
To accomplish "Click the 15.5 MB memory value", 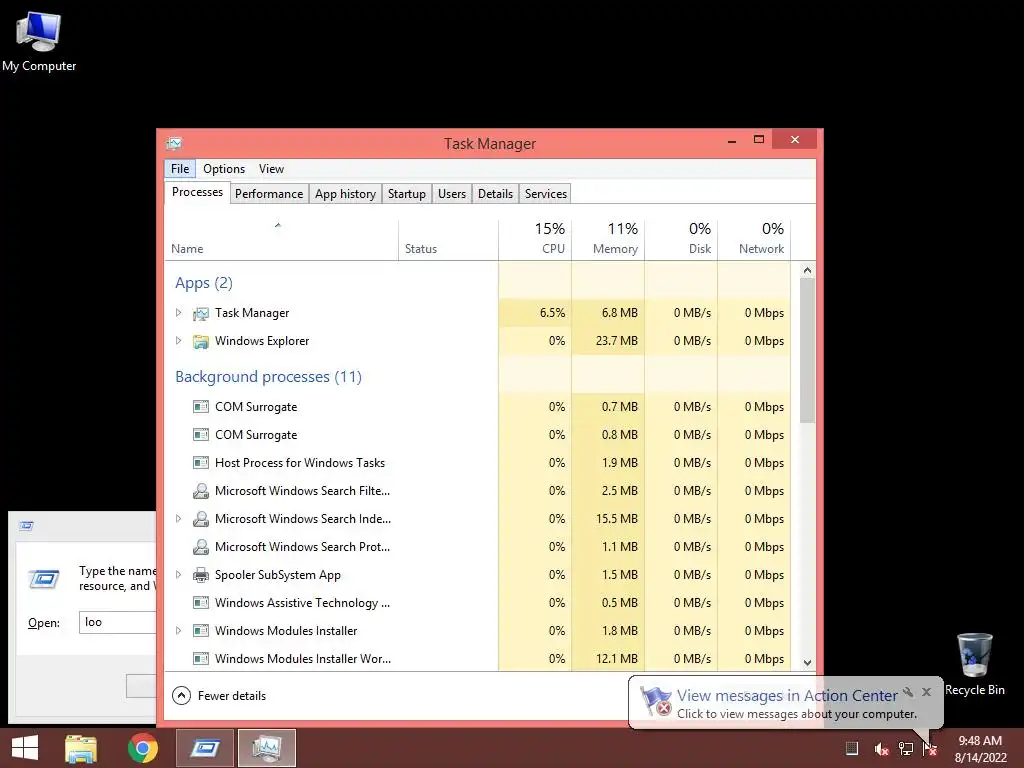I will point(616,519).
